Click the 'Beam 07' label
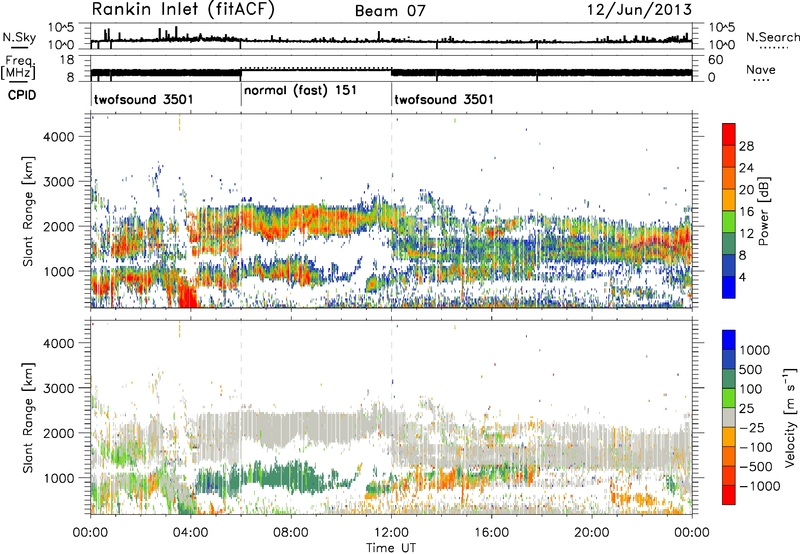 pyautogui.click(x=390, y=11)
